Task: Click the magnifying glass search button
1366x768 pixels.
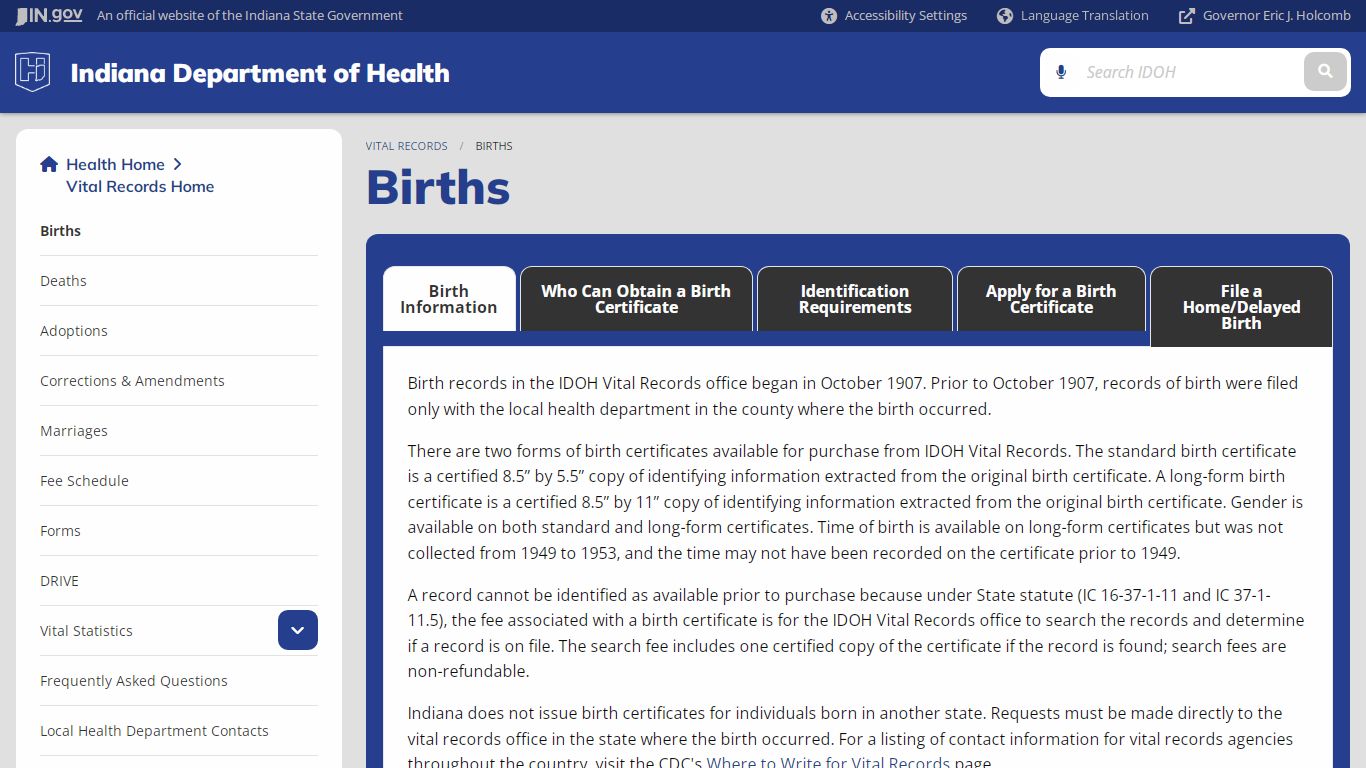Action: pyautogui.click(x=1325, y=72)
